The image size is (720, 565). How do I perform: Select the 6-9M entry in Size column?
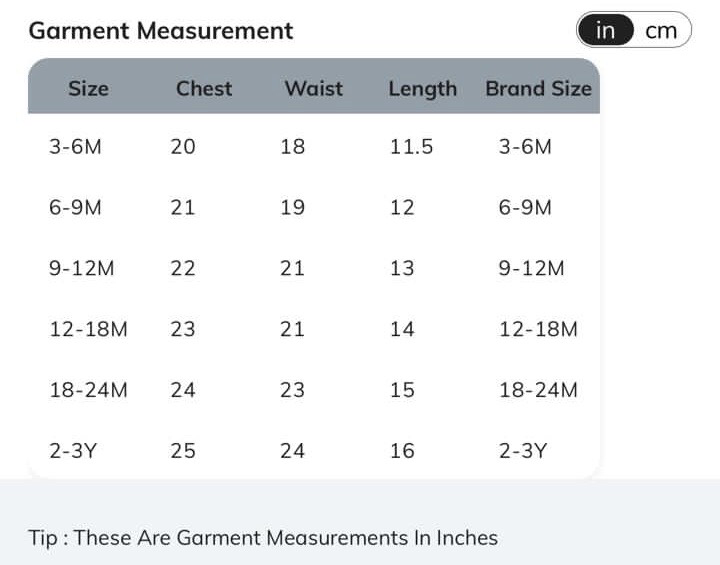(x=75, y=208)
